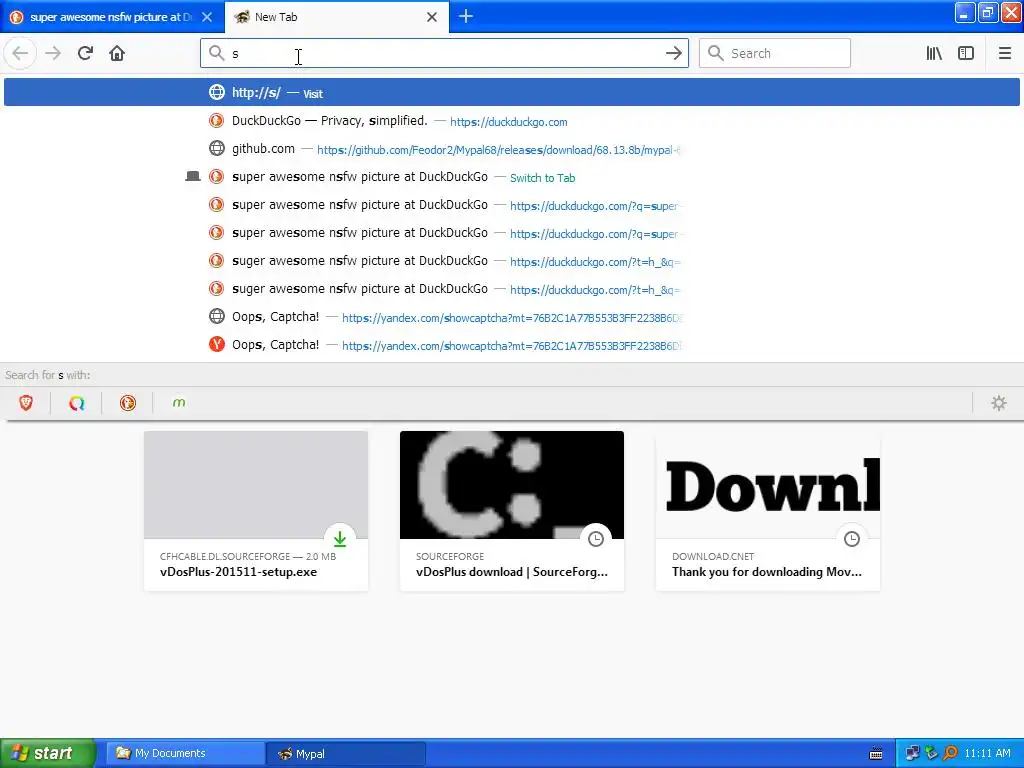Screen dimensions: 1024x768
Task: Open the hamburger application menu
Action: pos(1004,53)
